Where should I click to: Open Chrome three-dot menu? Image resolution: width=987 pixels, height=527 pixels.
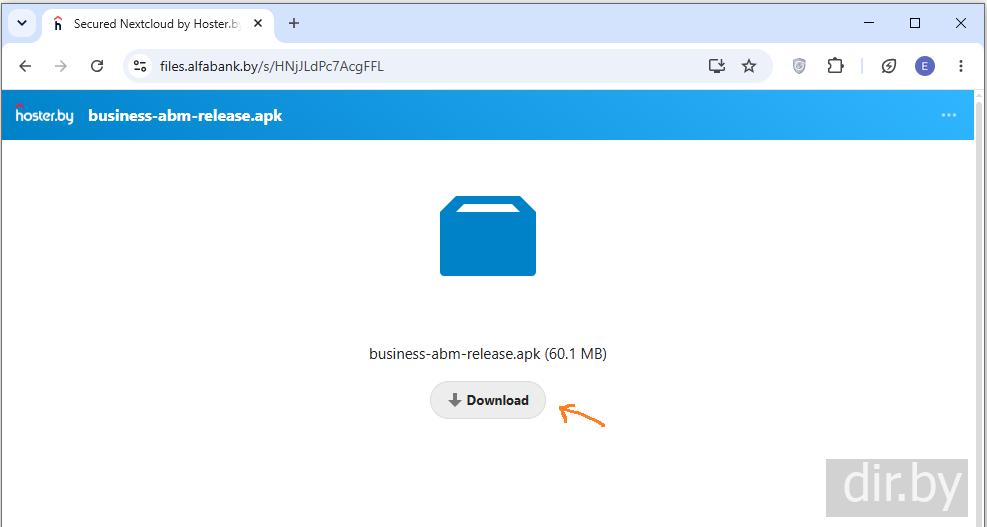coord(961,66)
